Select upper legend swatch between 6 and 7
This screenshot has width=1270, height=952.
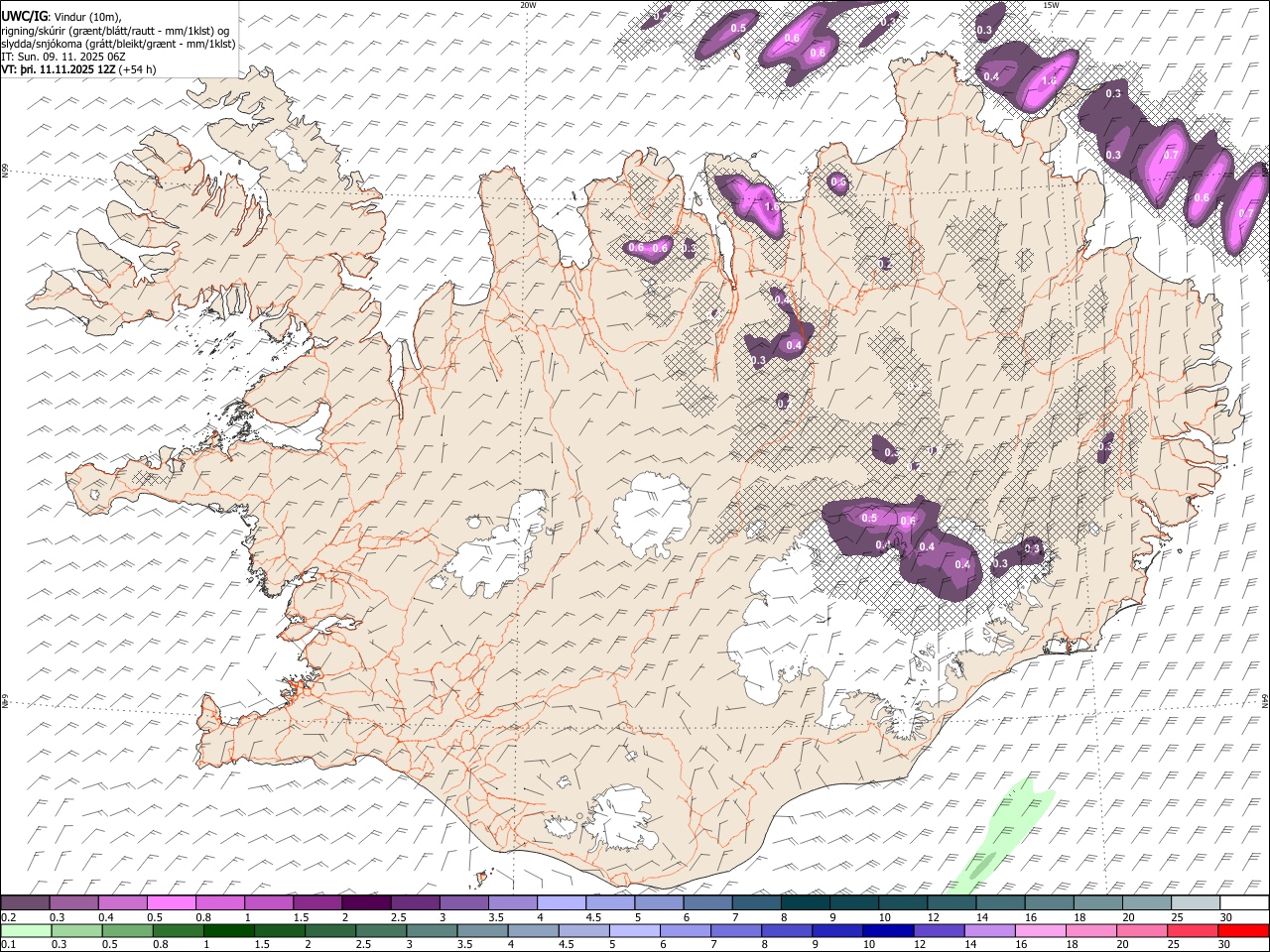tap(707, 902)
